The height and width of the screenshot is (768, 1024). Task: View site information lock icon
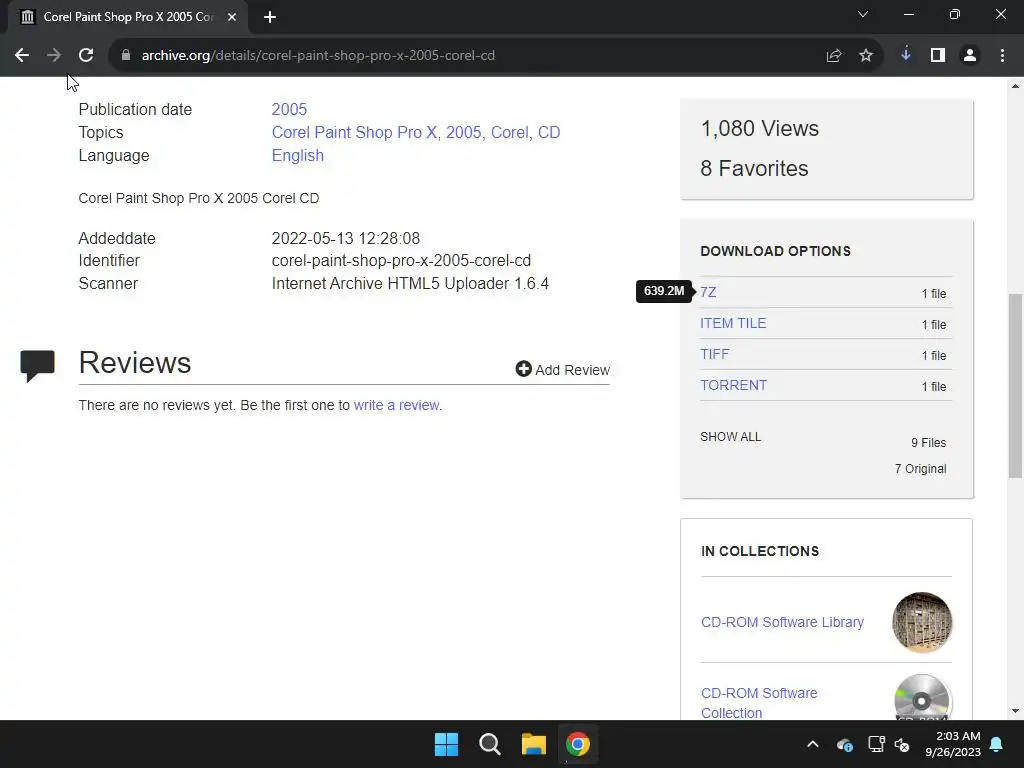click(x=125, y=56)
